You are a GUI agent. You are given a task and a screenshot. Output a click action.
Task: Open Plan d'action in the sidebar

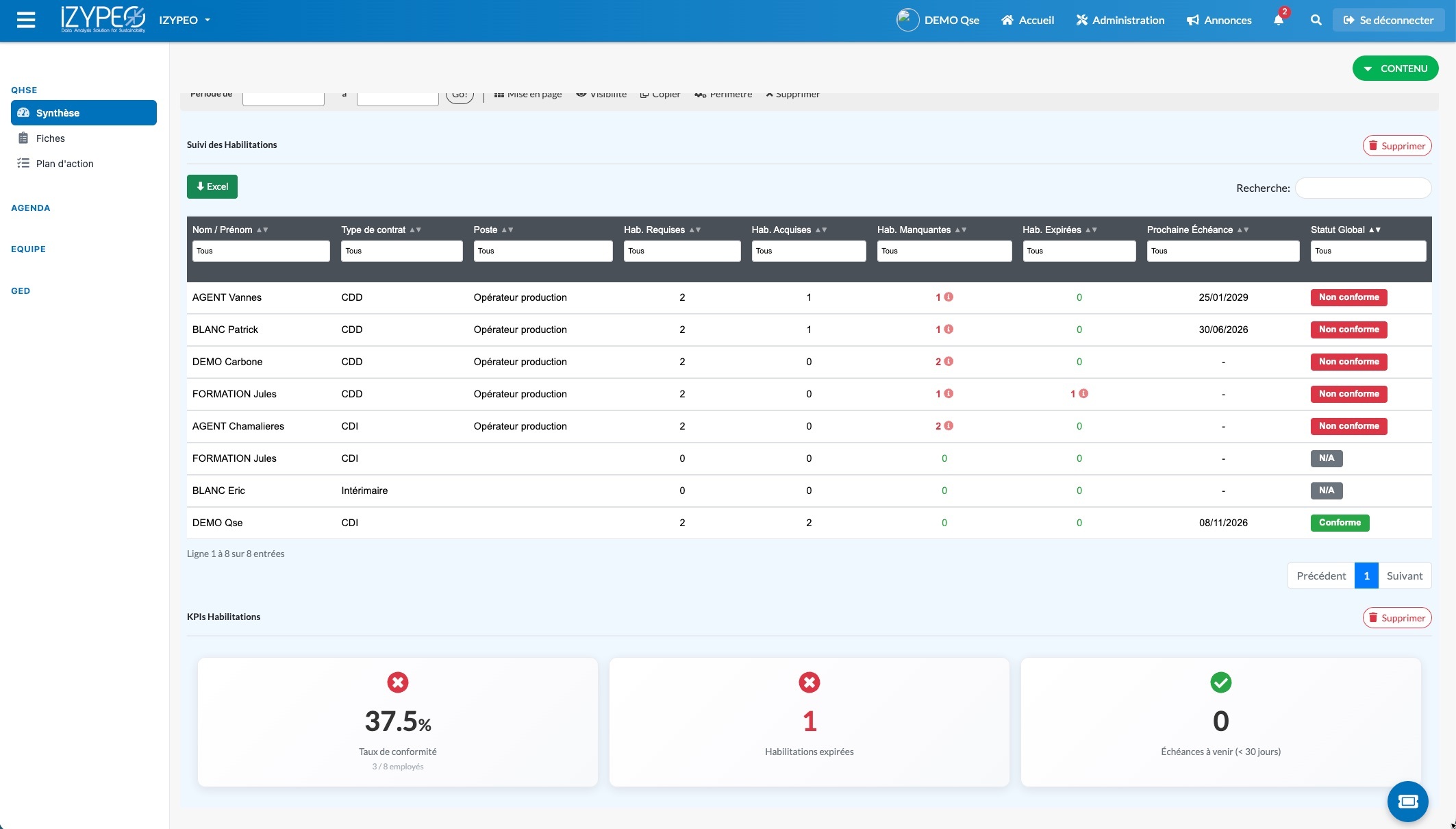click(x=64, y=164)
